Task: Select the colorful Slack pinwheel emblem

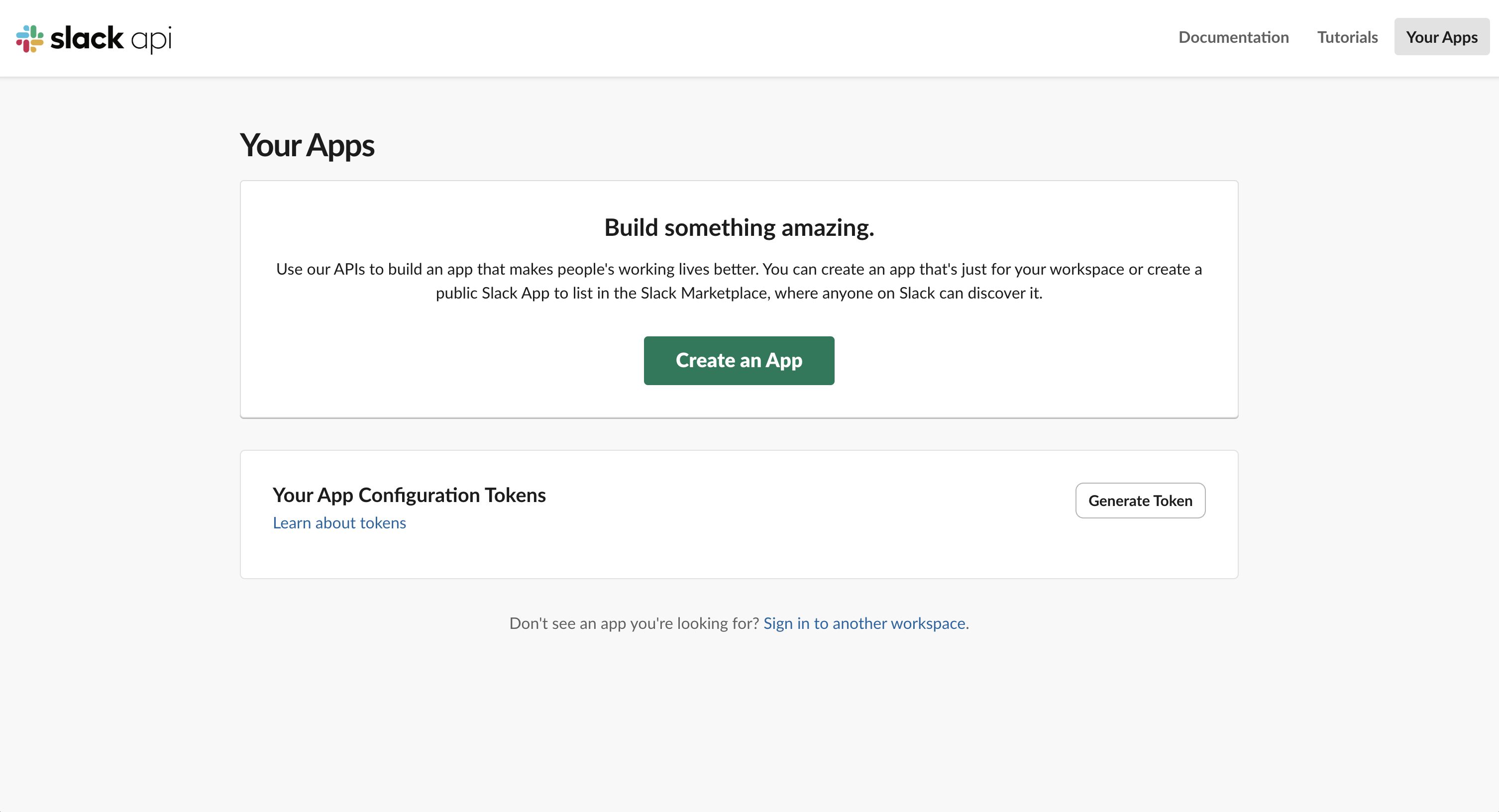Action: click(x=31, y=38)
